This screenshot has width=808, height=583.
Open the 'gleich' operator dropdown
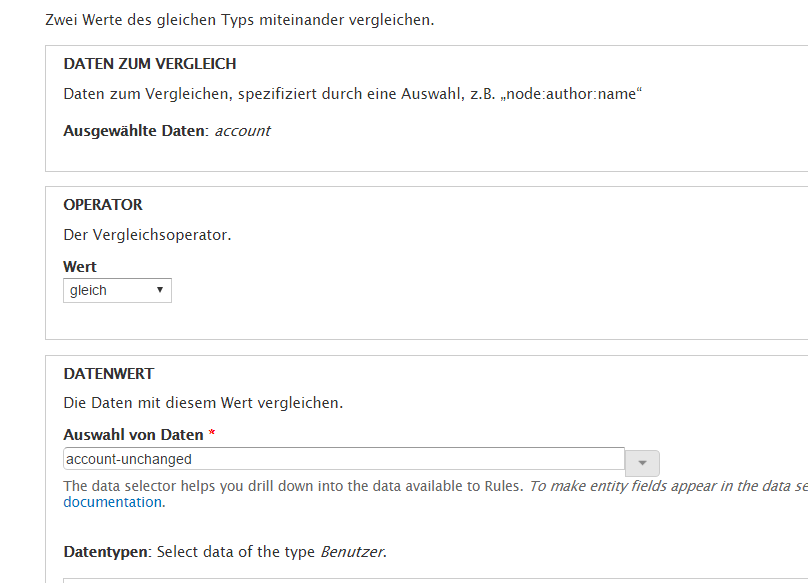(x=117, y=290)
